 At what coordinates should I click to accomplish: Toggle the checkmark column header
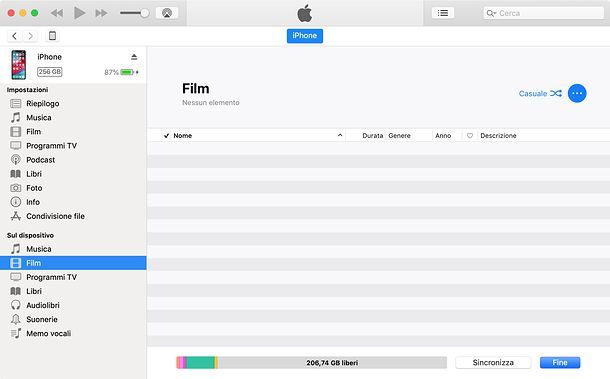click(x=167, y=135)
